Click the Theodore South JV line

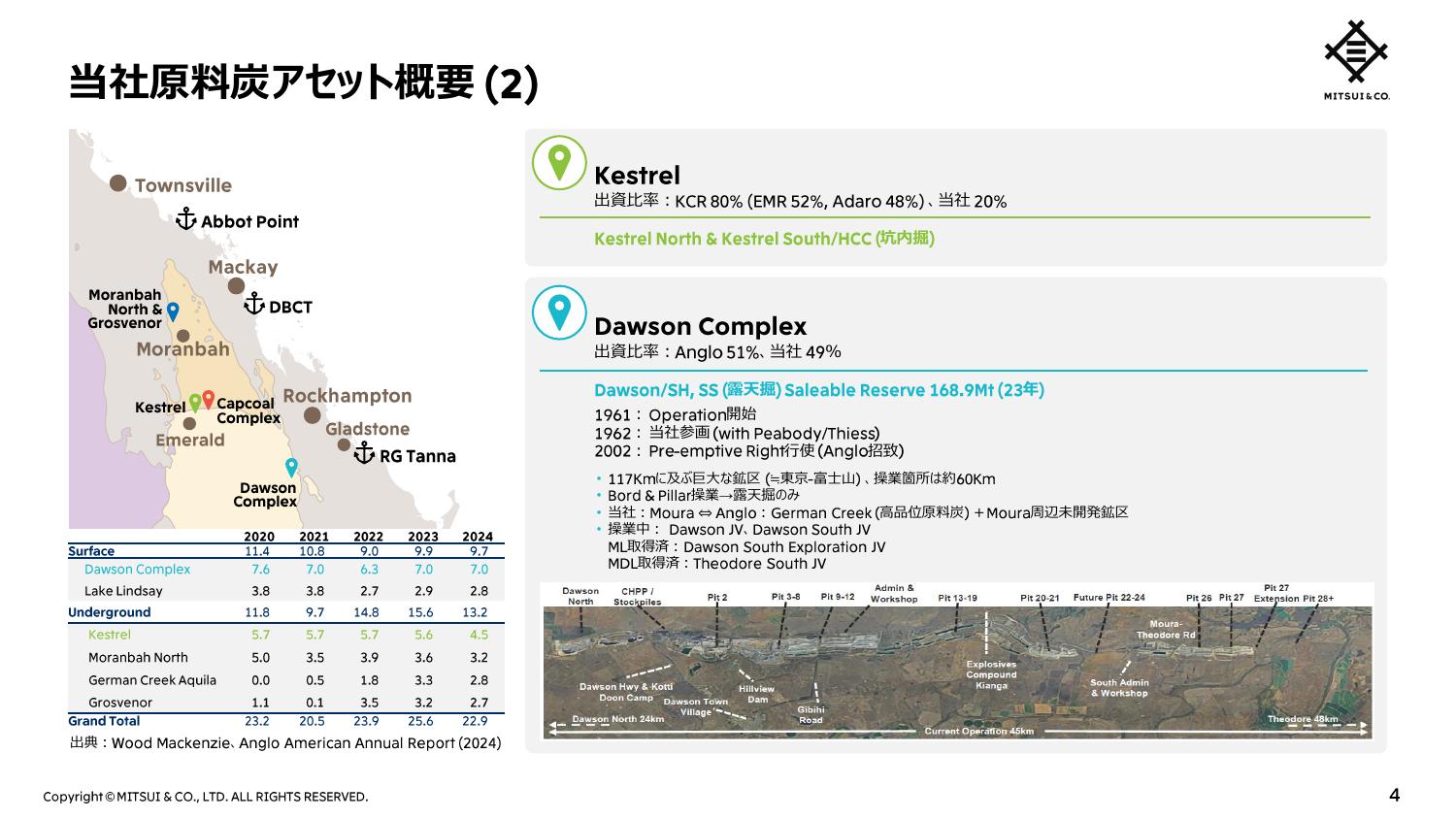[x=716, y=564]
